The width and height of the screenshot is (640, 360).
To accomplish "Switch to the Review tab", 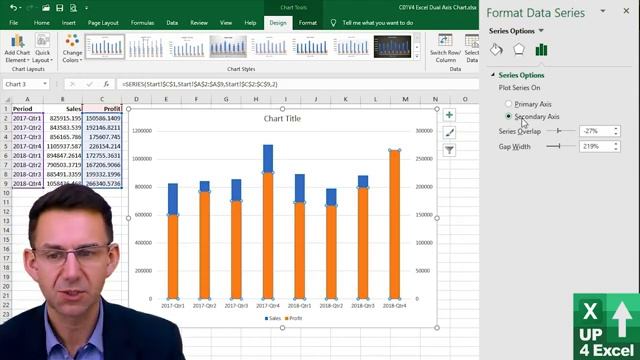I will tap(199, 23).
